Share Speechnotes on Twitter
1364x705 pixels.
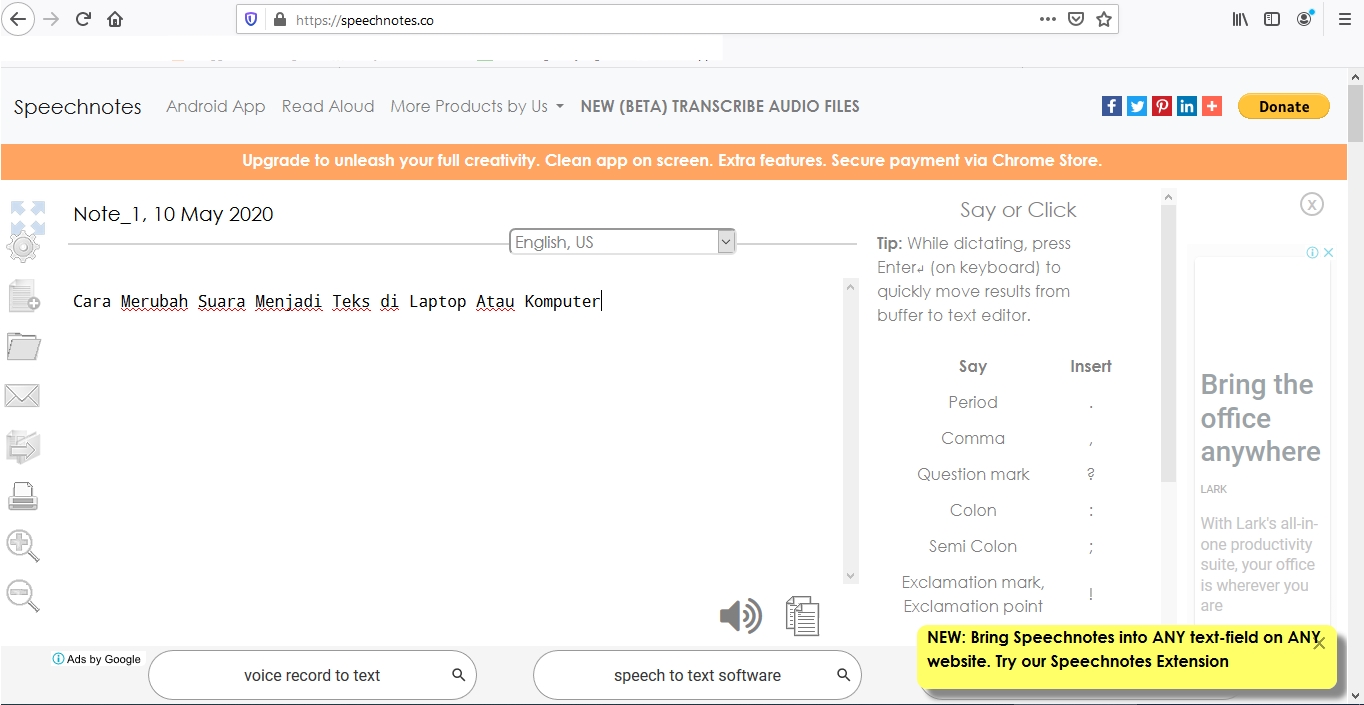(x=1137, y=106)
